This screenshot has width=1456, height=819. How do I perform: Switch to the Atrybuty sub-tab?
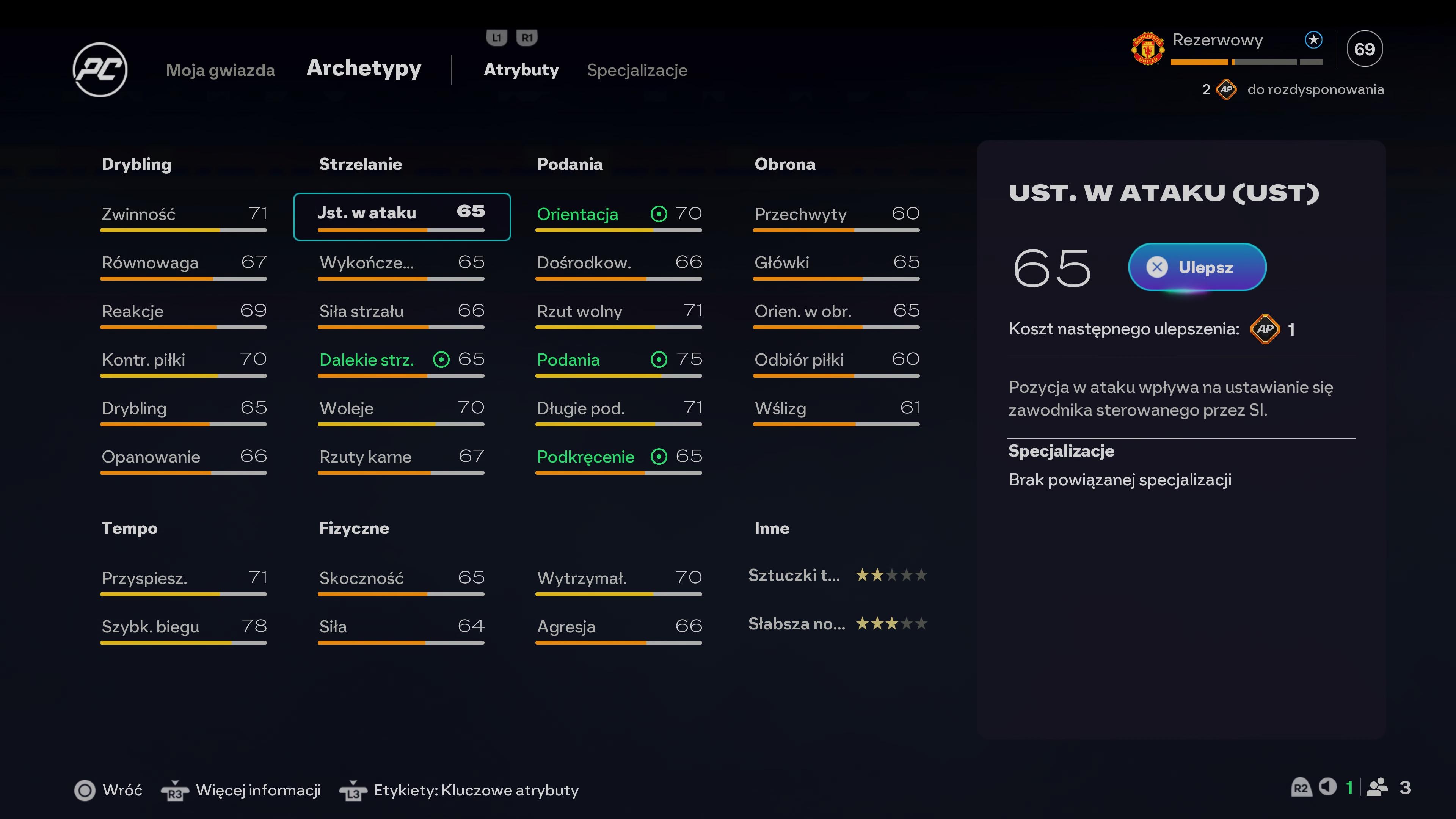(521, 70)
